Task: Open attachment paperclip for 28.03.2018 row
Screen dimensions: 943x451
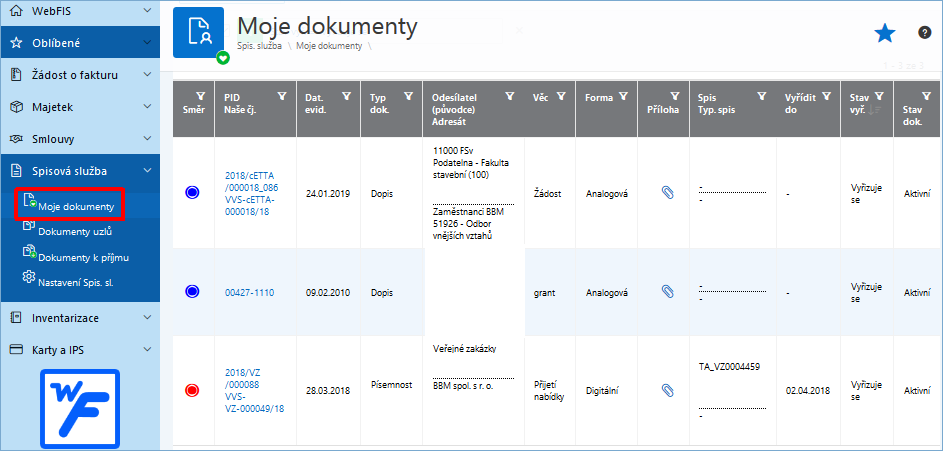Action: (x=667, y=390)
